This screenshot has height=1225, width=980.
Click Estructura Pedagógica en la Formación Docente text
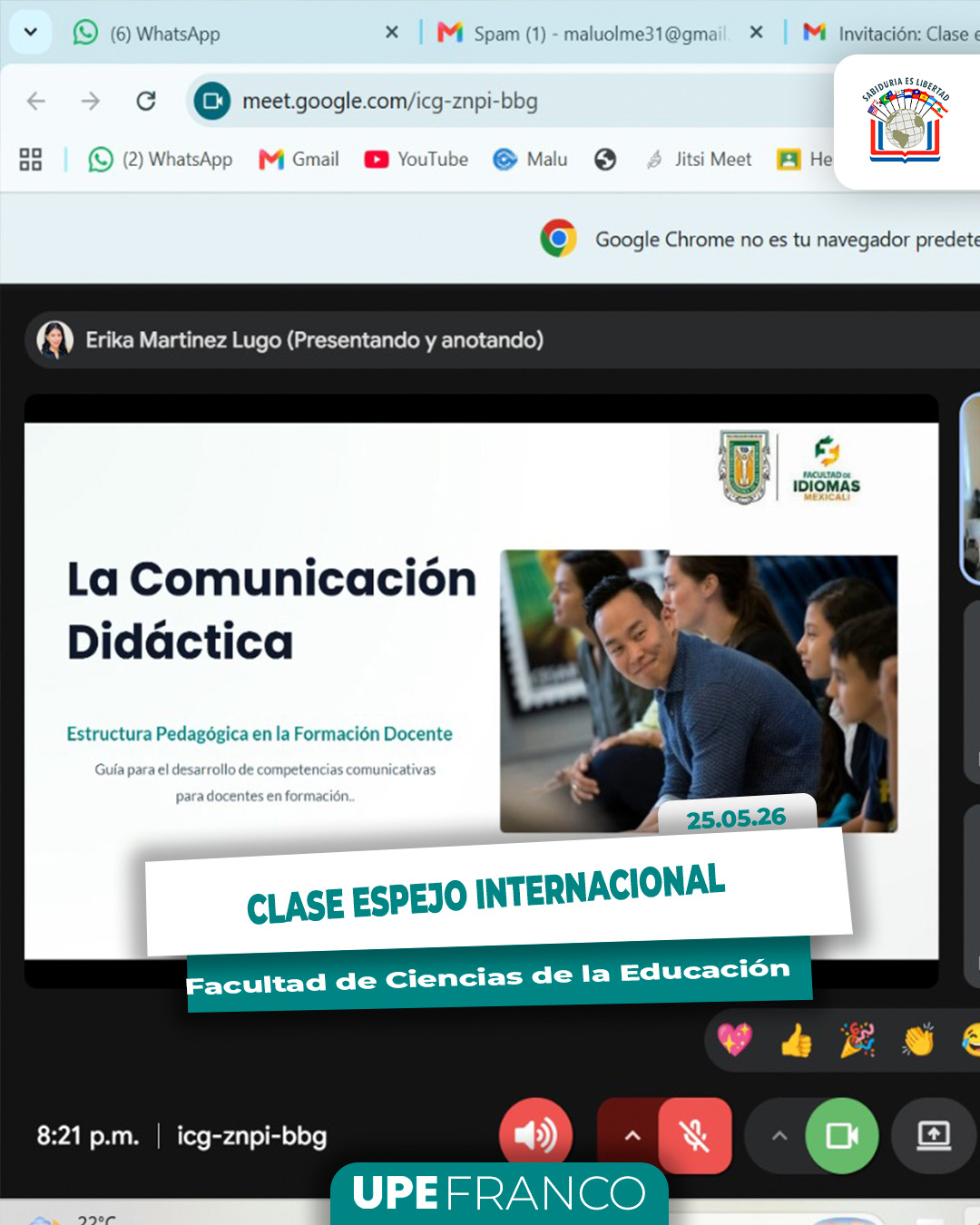260,733
